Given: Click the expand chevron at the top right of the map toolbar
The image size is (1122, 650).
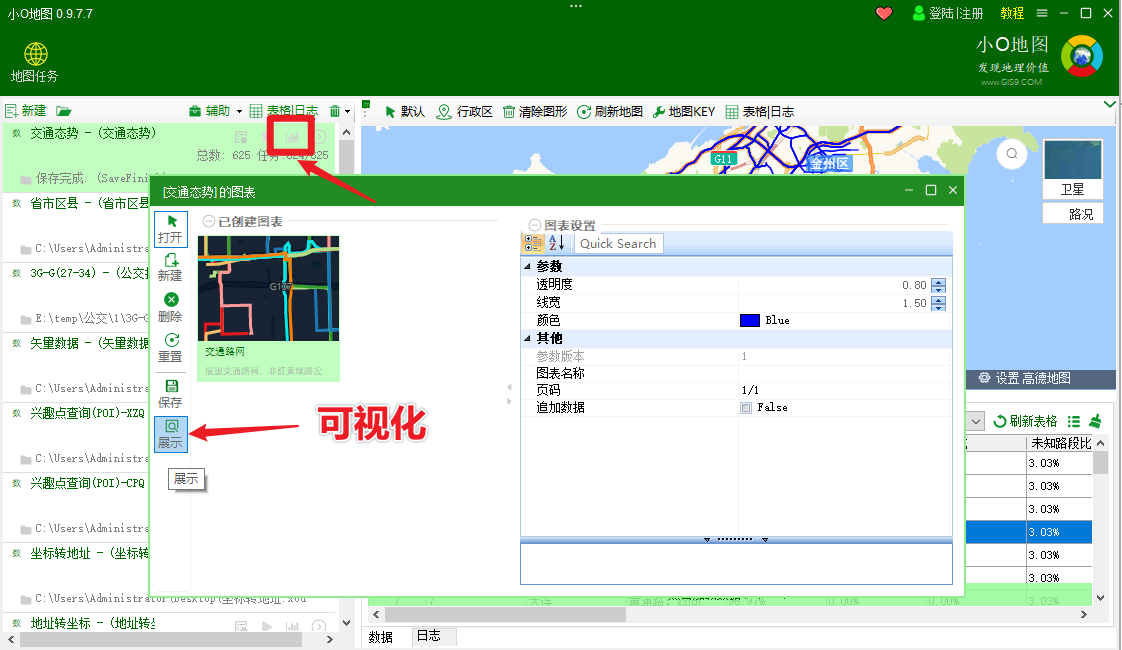Looking at the screenshot, I should [1109, 105].
